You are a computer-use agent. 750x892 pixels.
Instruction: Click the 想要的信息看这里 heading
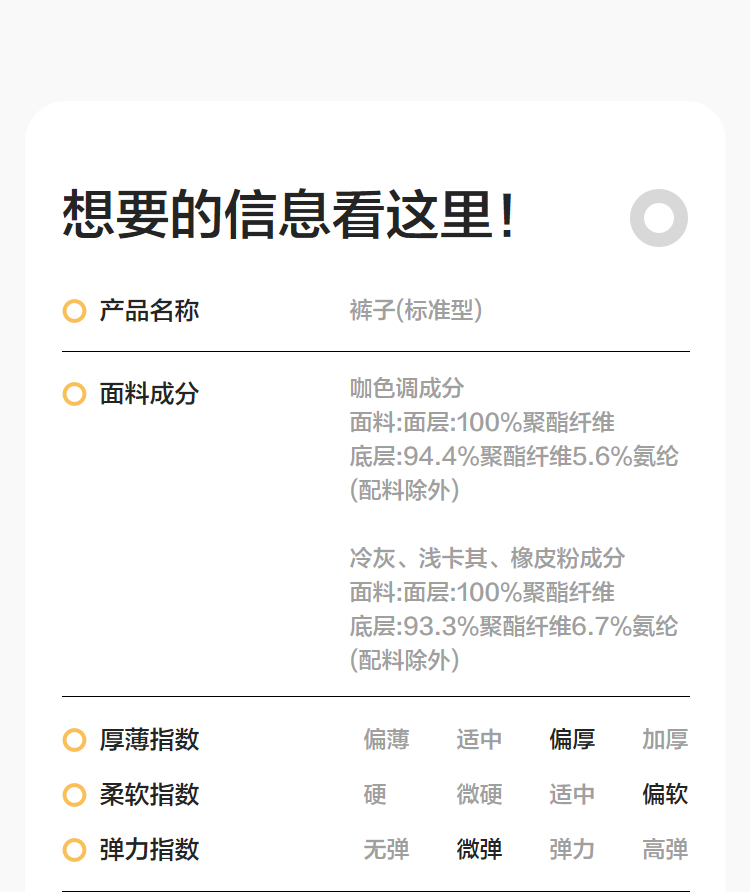pos(290,215)
